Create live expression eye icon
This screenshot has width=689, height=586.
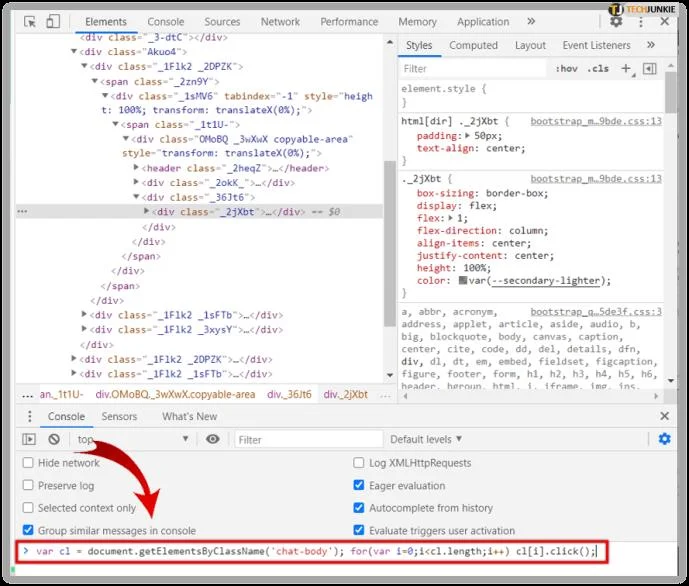click(x=213, y=439)
